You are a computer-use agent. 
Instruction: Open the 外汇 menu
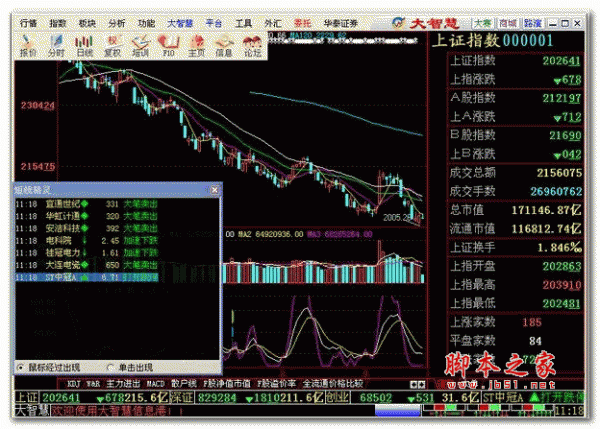coord(273,24)
